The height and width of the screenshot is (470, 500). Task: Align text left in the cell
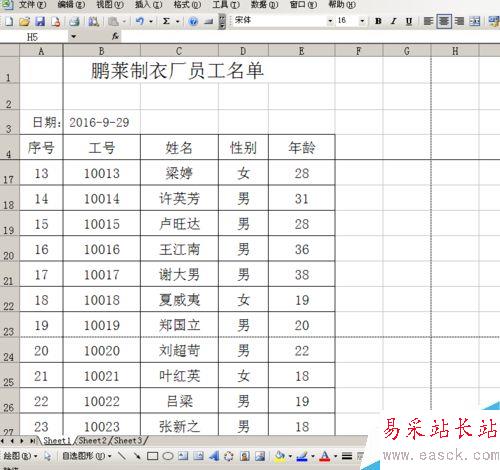click(428, 21)
